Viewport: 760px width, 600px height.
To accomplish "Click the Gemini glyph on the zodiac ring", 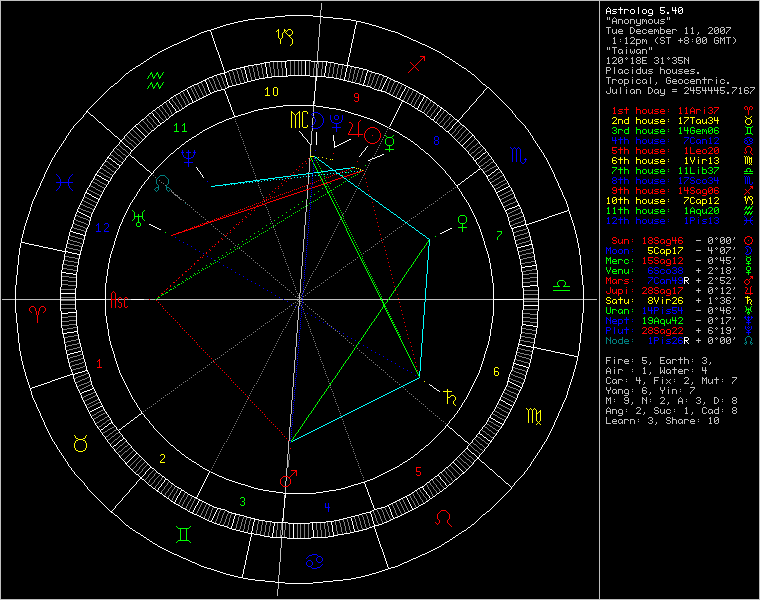I will click(184, 534).
